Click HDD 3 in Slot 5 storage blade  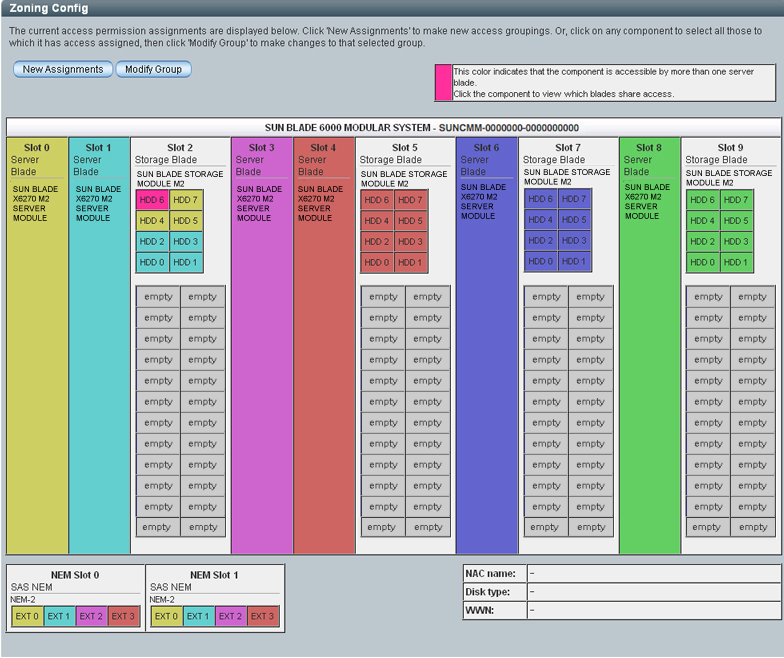[410, 242]
